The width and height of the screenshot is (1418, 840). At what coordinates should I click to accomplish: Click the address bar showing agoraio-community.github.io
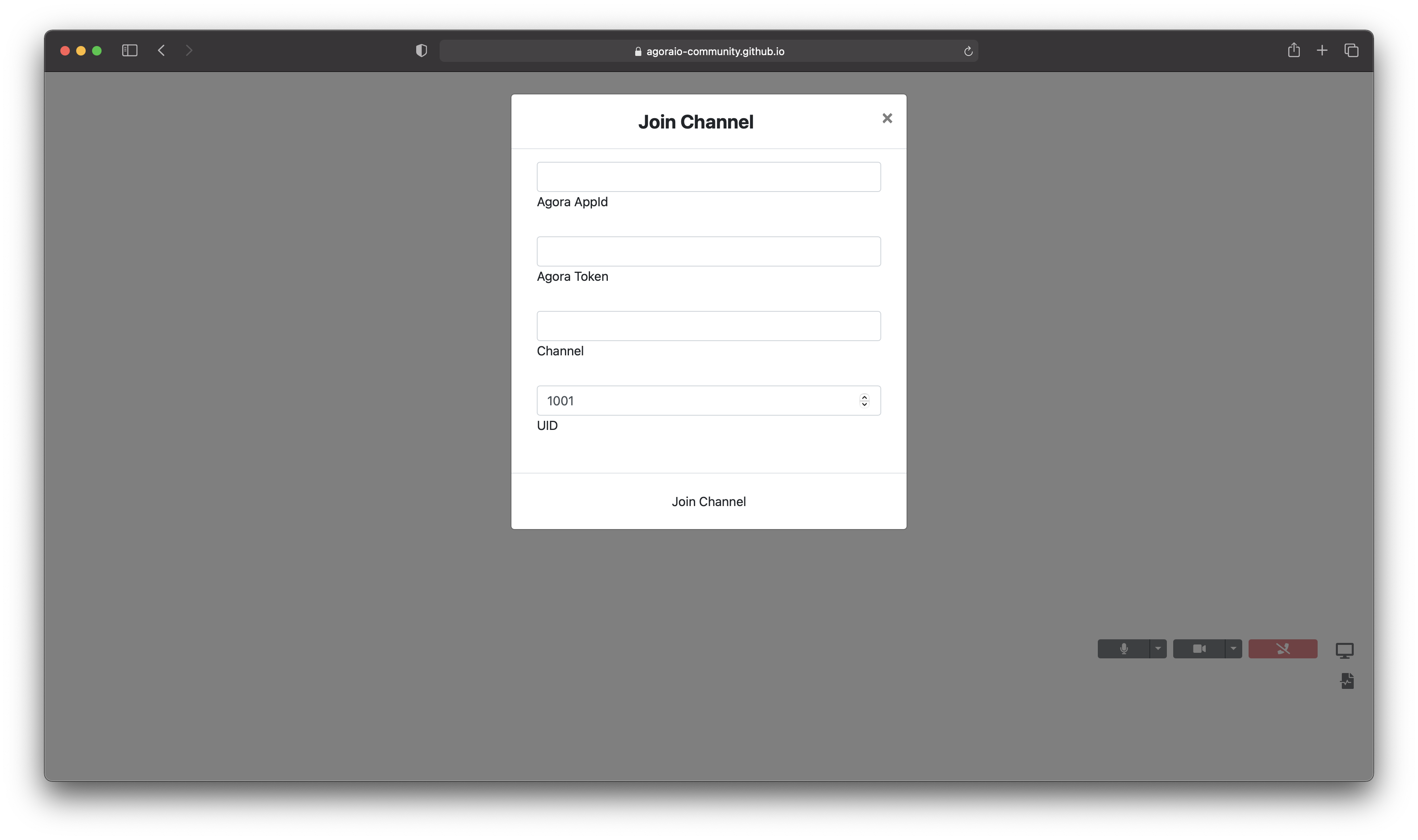point(709,51)
